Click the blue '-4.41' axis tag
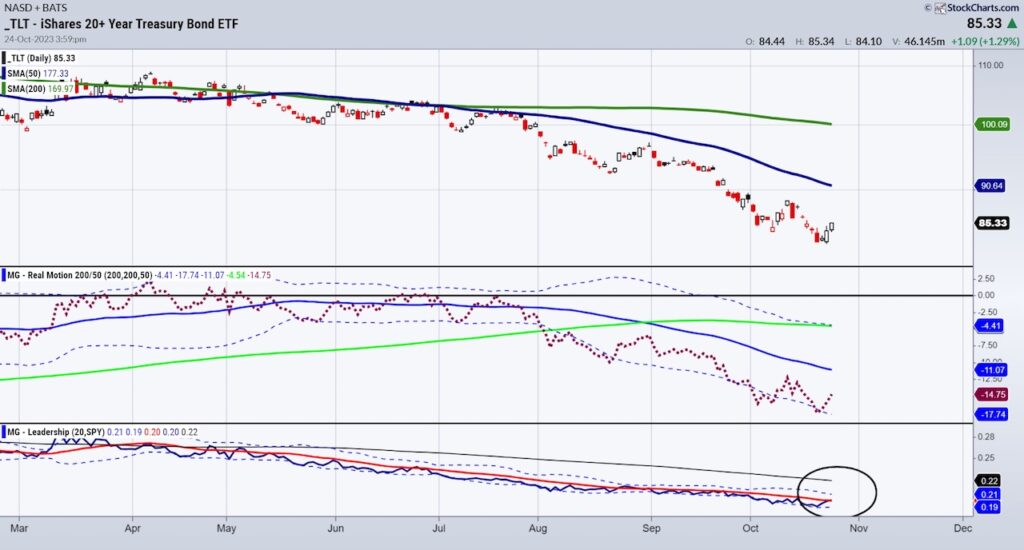1024x550 pixels. [x=991, y=325]
